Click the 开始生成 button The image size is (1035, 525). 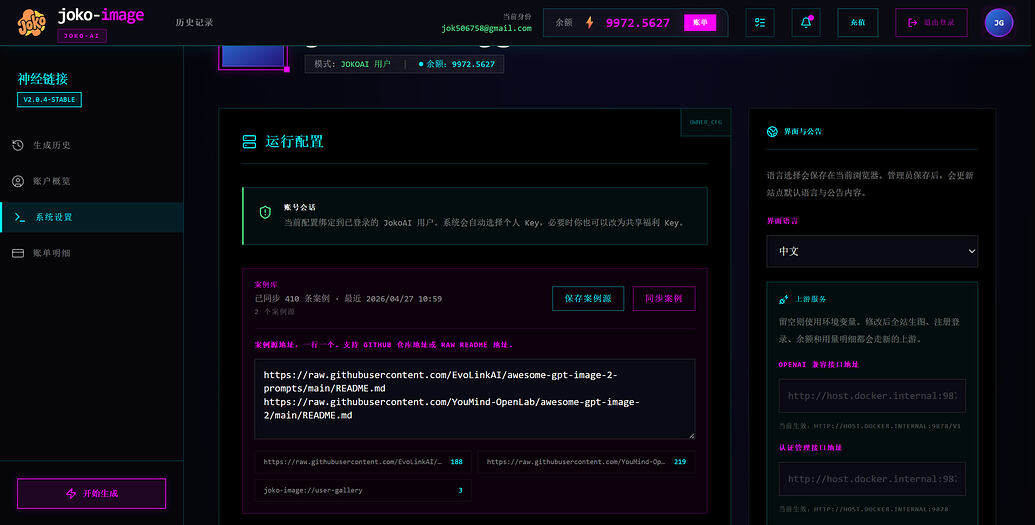(x=92, y=493)
